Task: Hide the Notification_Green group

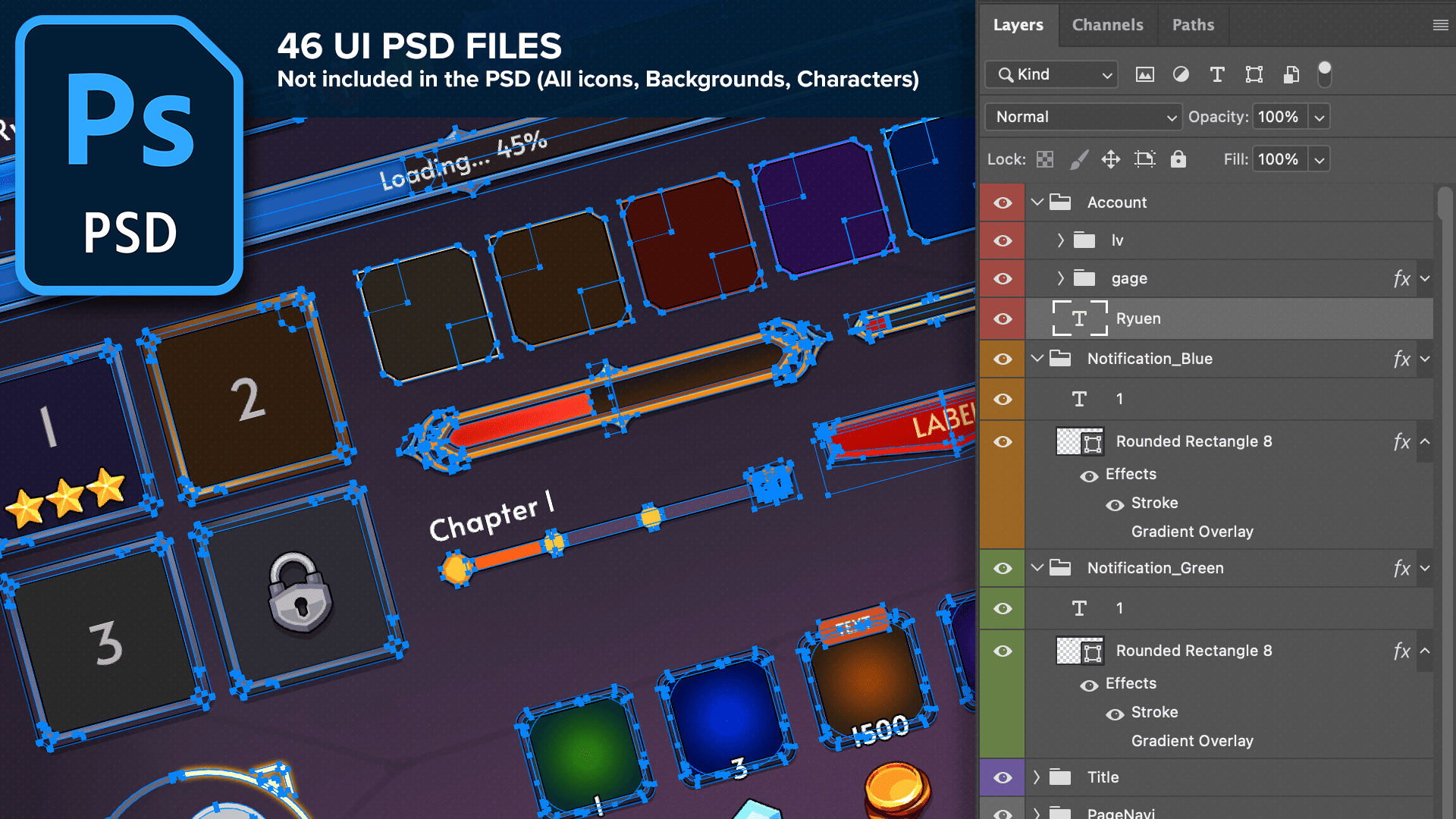Action: pyautogui.click(x=1003, y=568)
